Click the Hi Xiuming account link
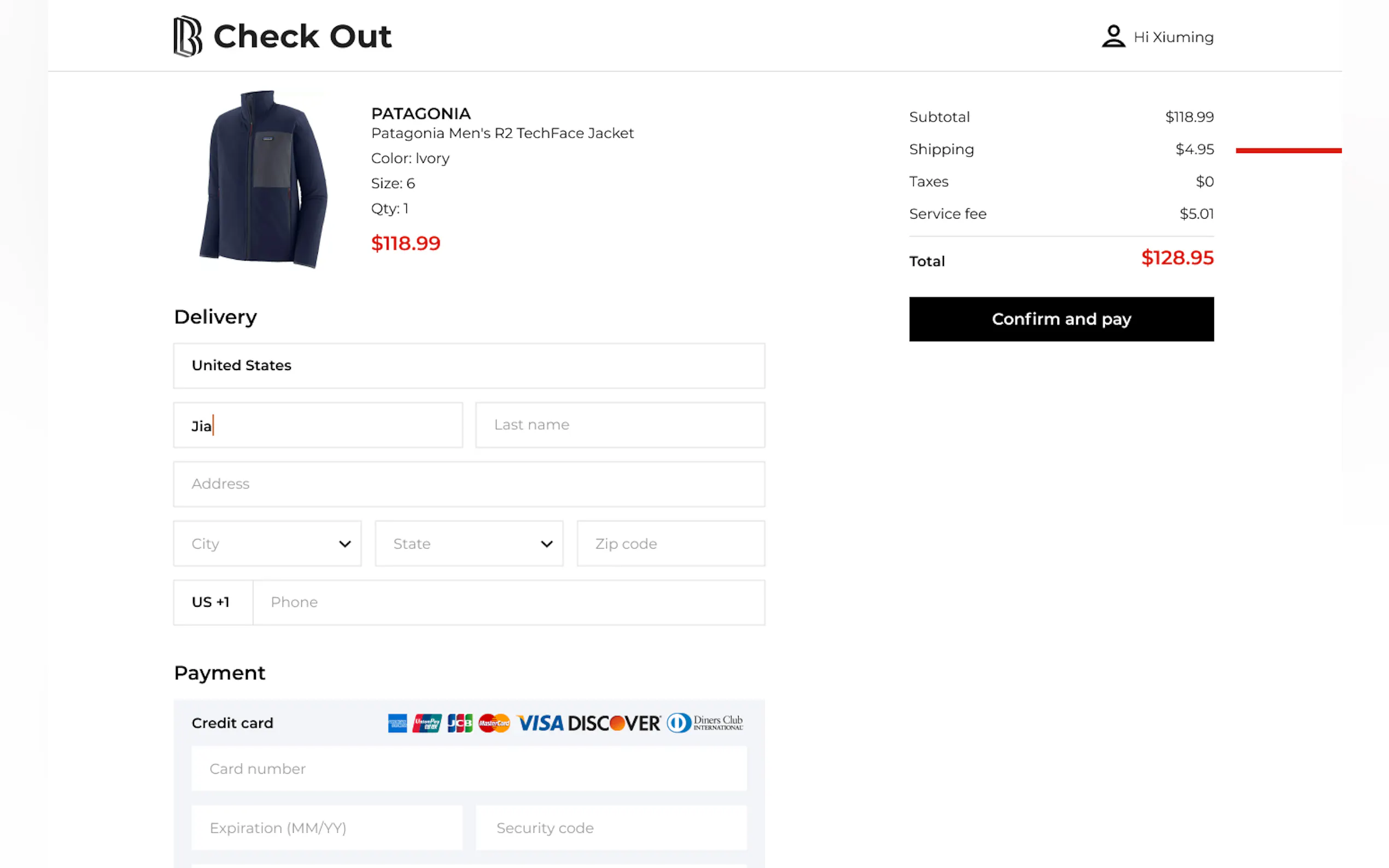 point(1172,37)
